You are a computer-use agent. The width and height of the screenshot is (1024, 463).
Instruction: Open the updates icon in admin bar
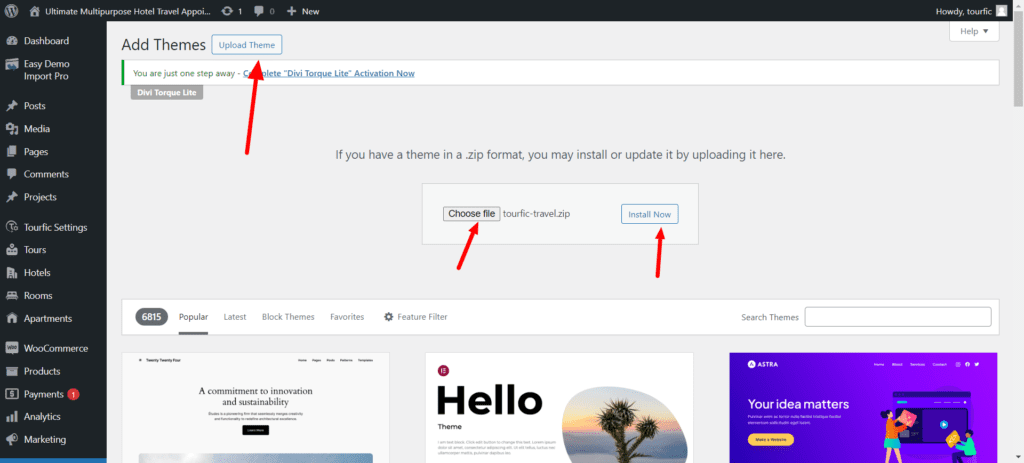(227, 11)
